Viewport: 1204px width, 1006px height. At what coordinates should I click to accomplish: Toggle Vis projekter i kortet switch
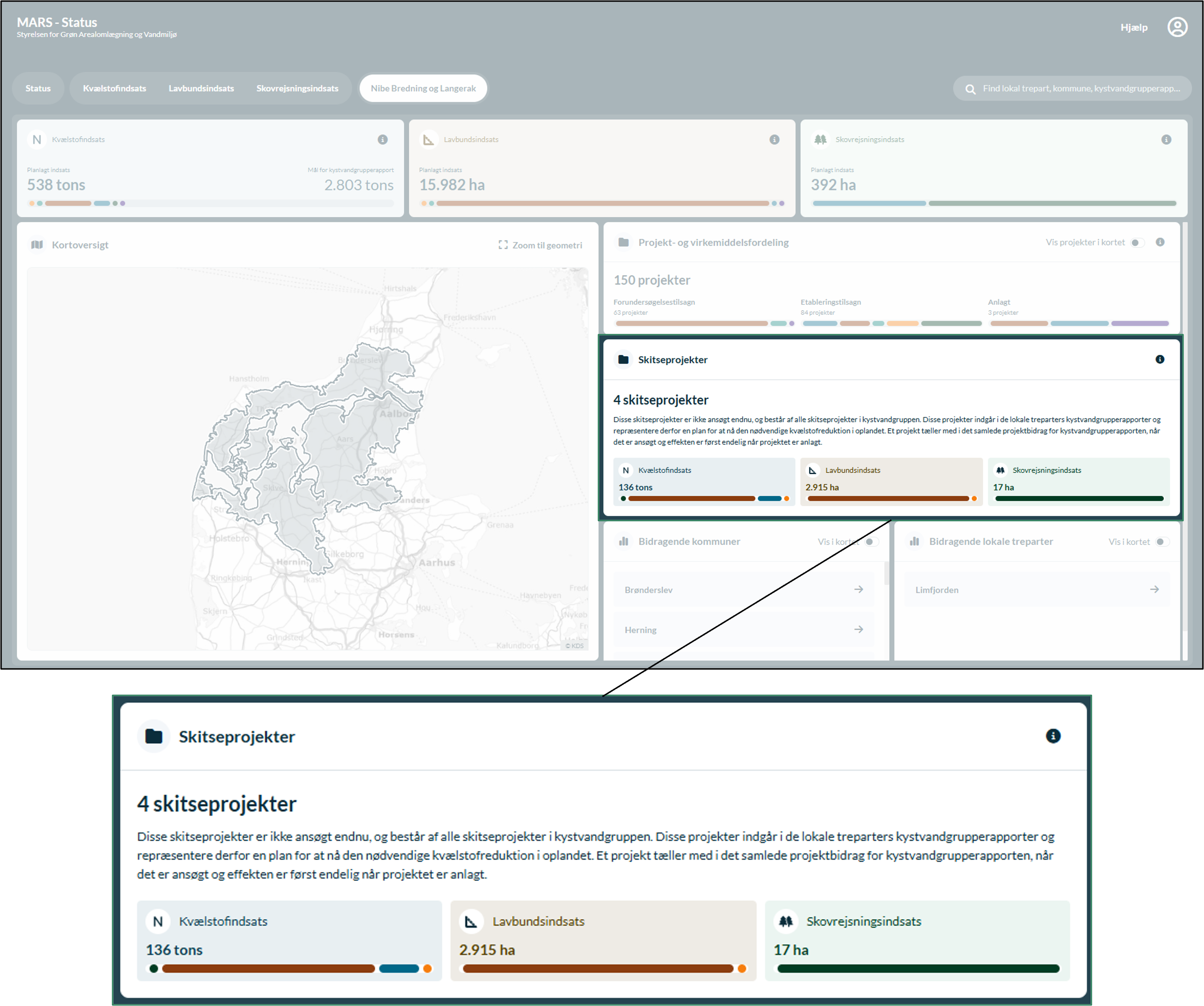click(1137, 242)
